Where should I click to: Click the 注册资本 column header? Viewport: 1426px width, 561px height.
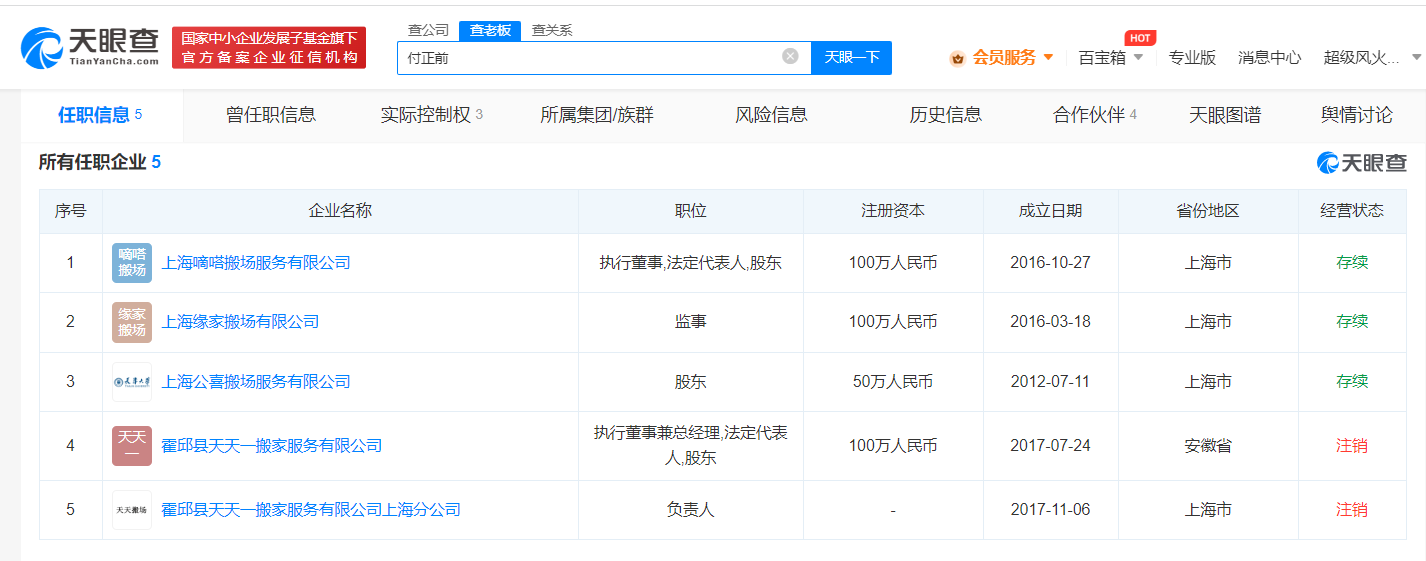pos(893,211)
